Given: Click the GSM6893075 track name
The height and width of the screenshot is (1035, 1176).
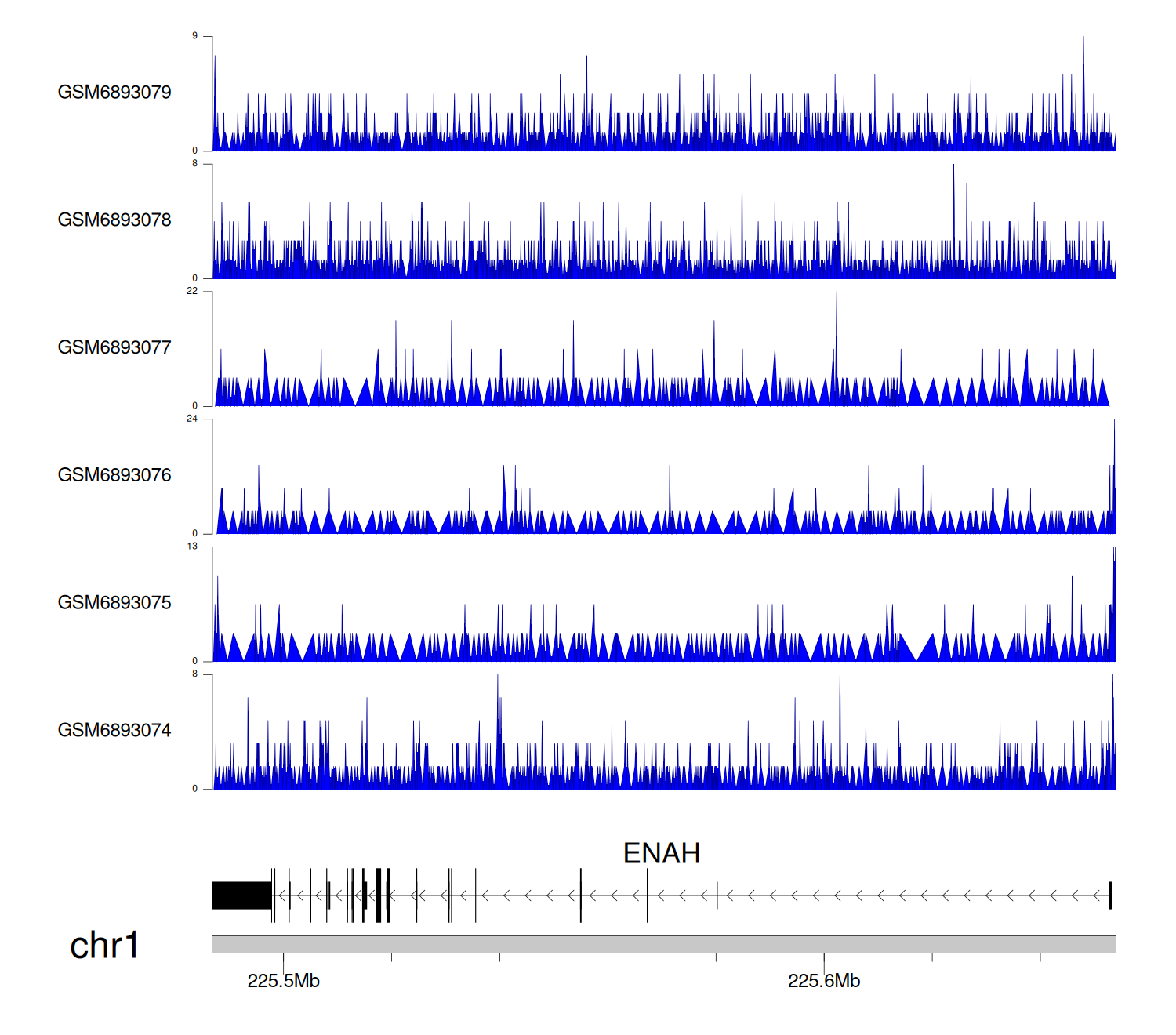Looking at the screenshot, I should [x=114, y=603].
